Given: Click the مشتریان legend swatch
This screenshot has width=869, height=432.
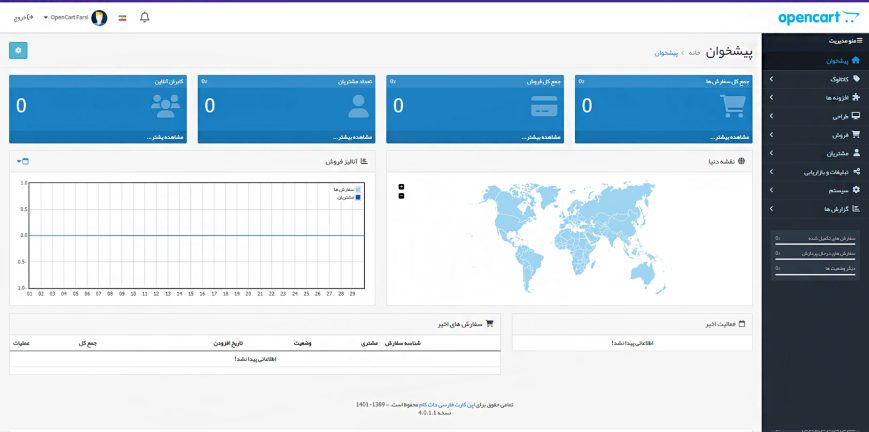Looking at the screenshot, I should pyautogui.click(x=357, y=197).
